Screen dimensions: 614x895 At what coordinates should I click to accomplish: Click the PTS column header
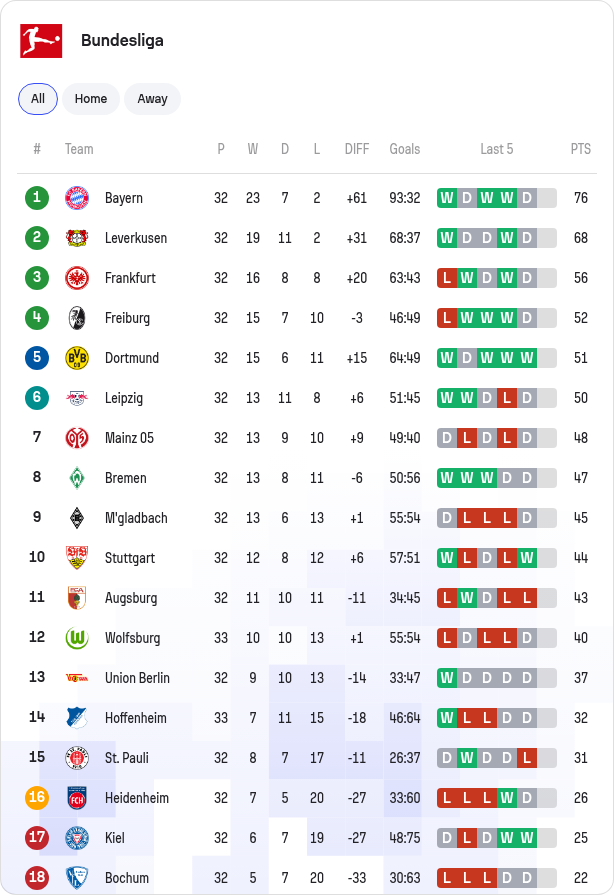coord(580,149)
